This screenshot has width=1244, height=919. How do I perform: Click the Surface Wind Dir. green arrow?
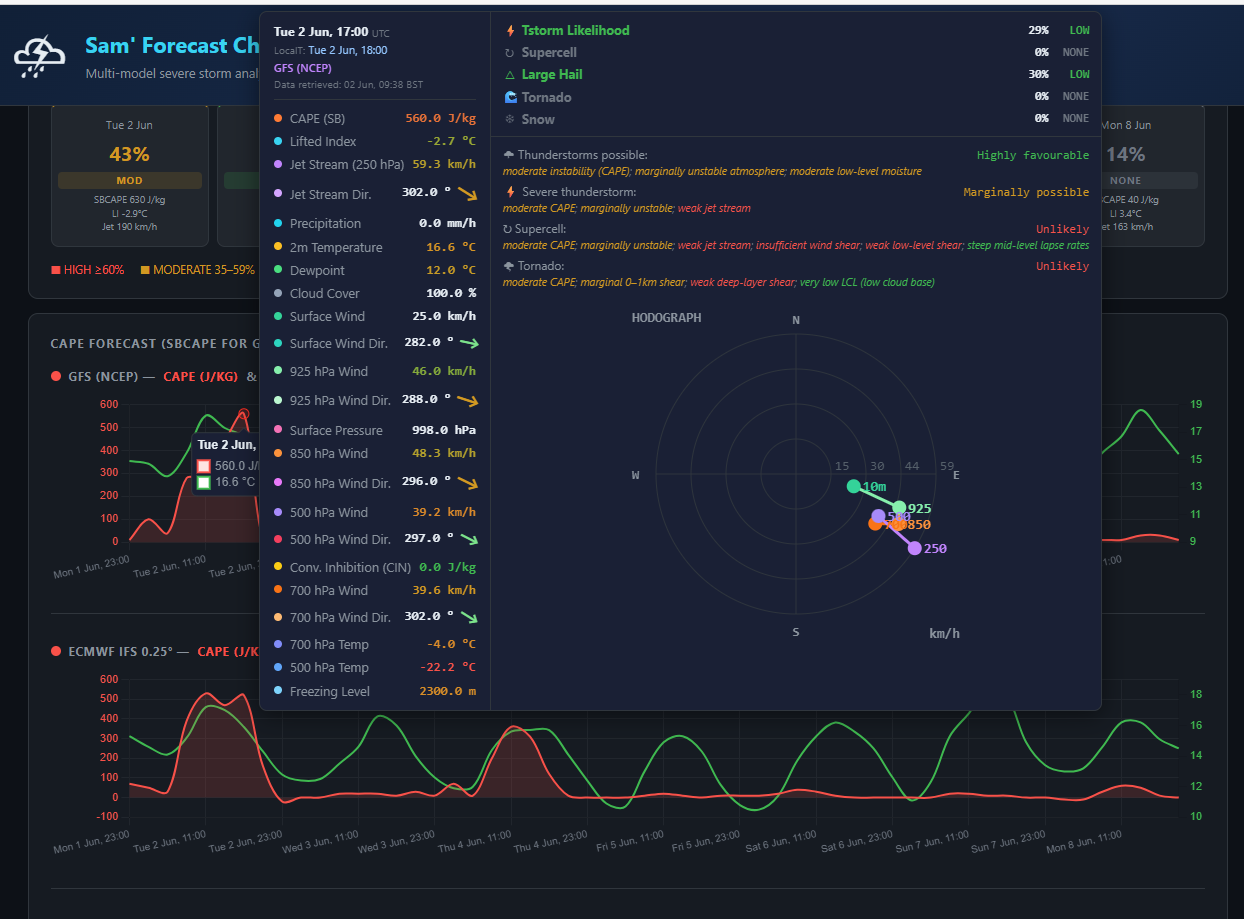click(x=469, y=343)
